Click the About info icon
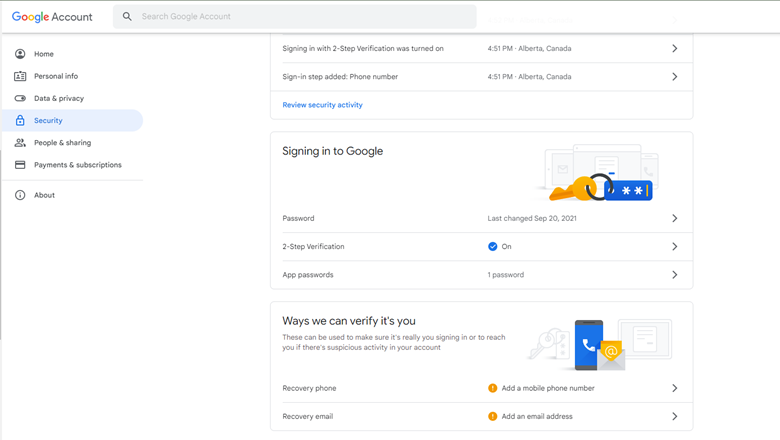780x440 pixels. (20, 195)
